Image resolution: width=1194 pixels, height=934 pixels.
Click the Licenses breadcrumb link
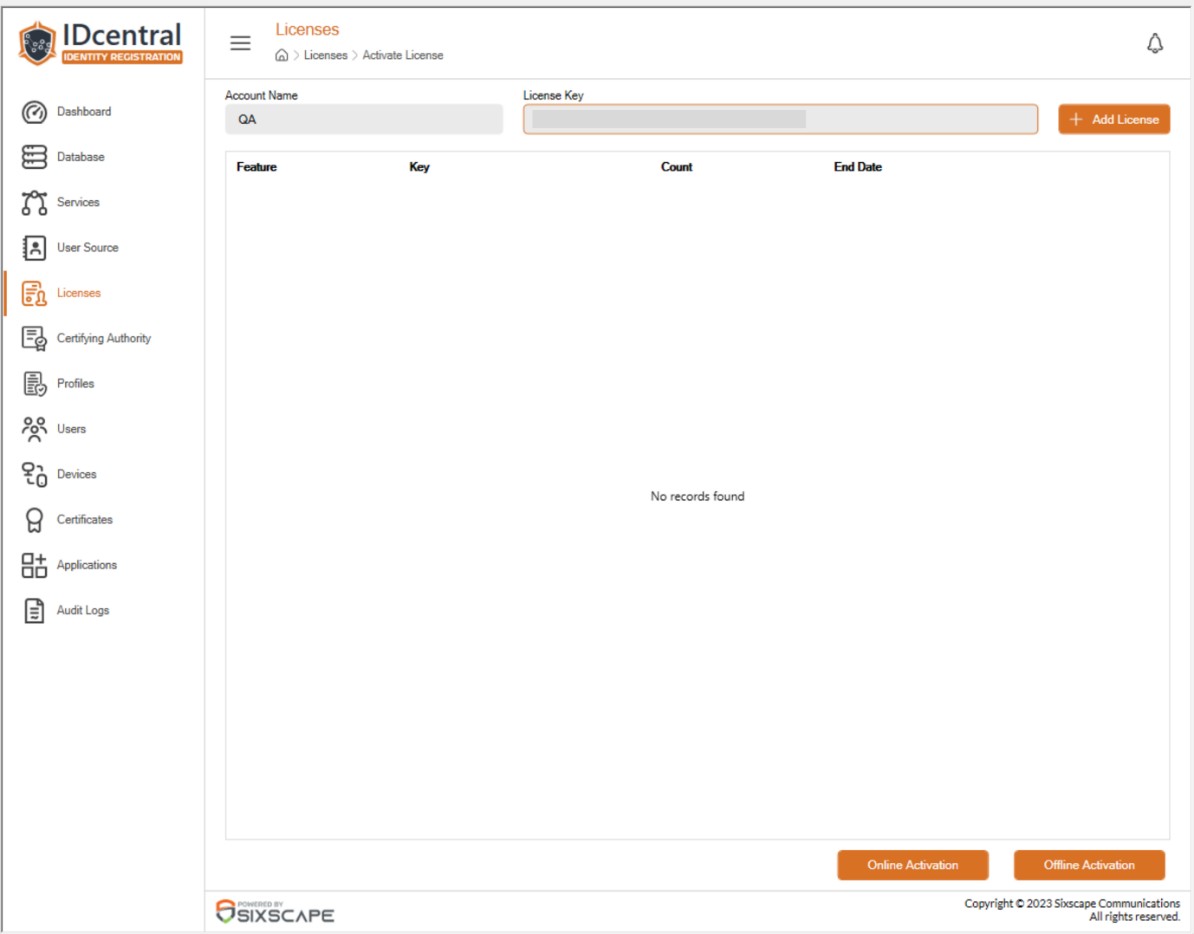(x=325, y=55)
